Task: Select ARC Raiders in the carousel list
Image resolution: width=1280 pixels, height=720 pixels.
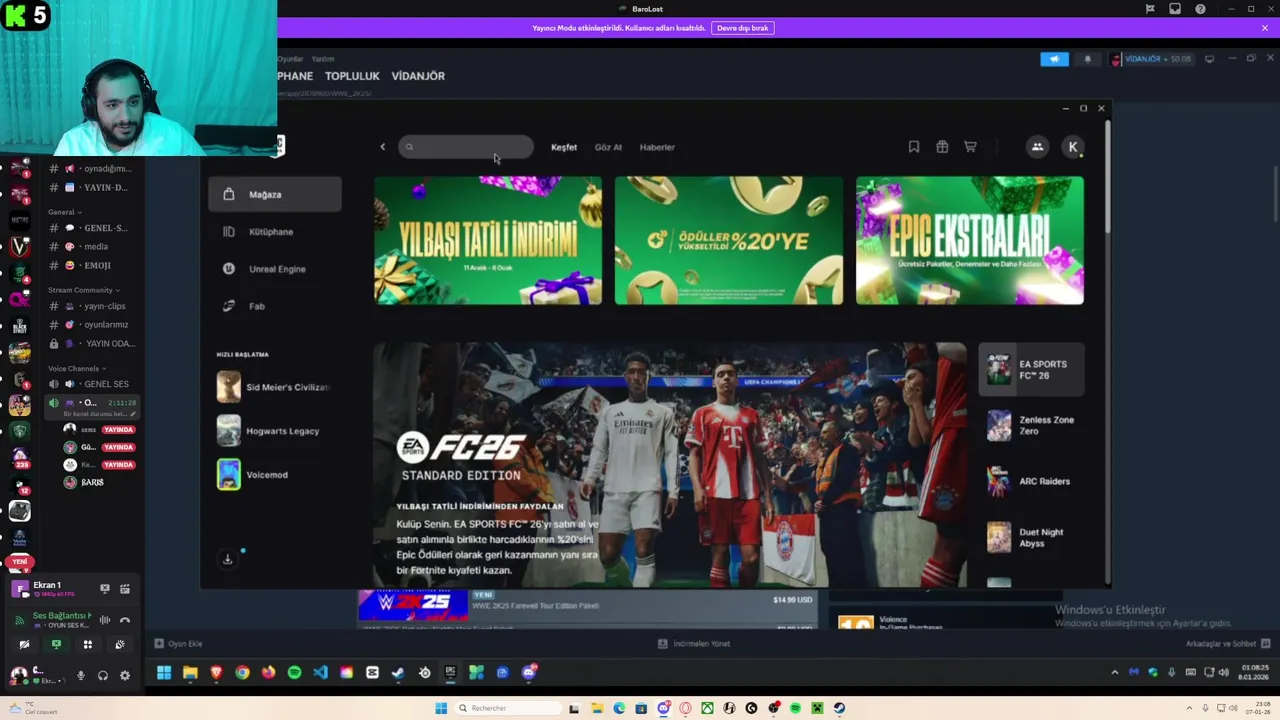Action: tap(1031, 481)
